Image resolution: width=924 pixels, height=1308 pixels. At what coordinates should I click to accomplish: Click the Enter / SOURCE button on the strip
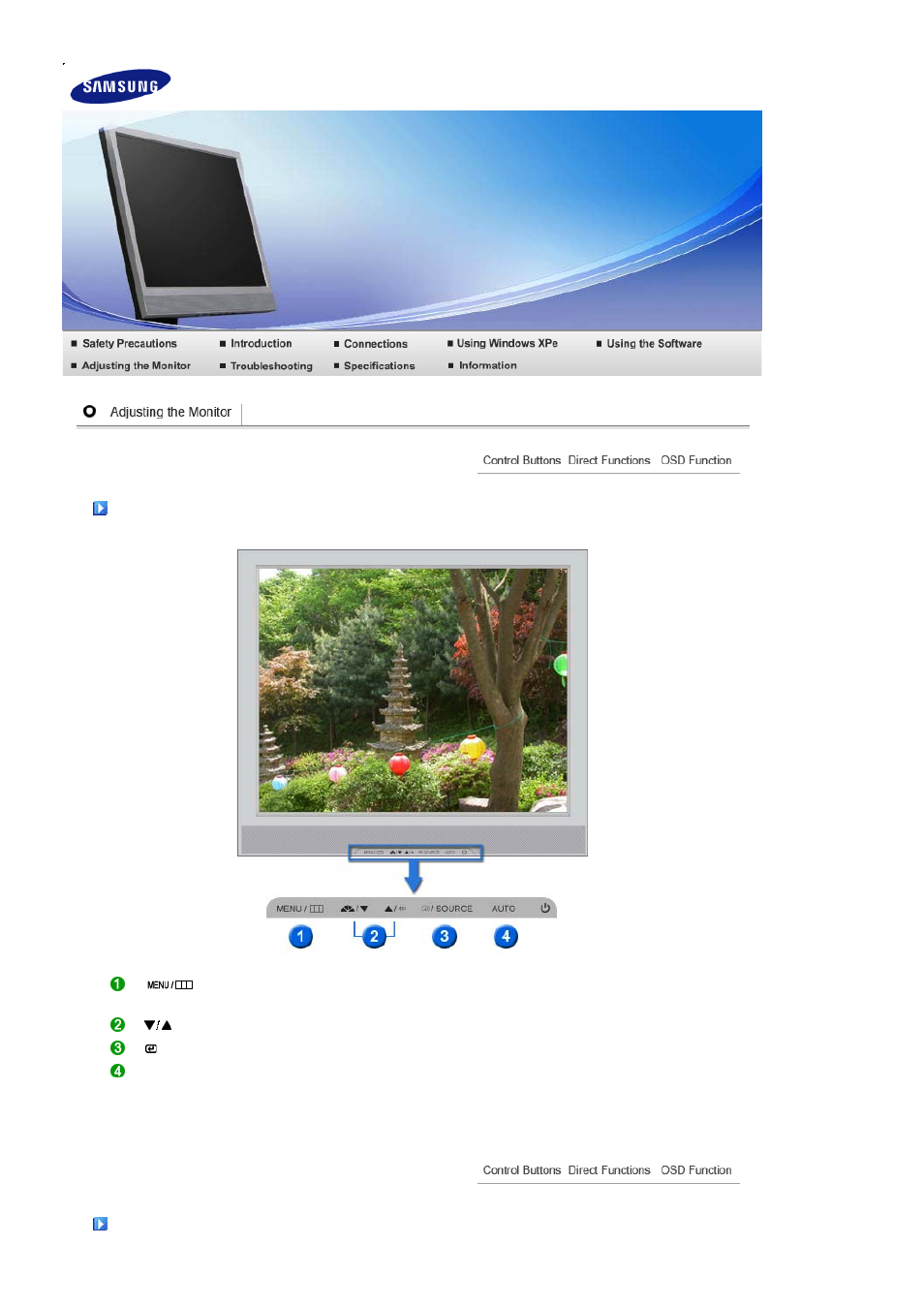[x=447, y=909]
